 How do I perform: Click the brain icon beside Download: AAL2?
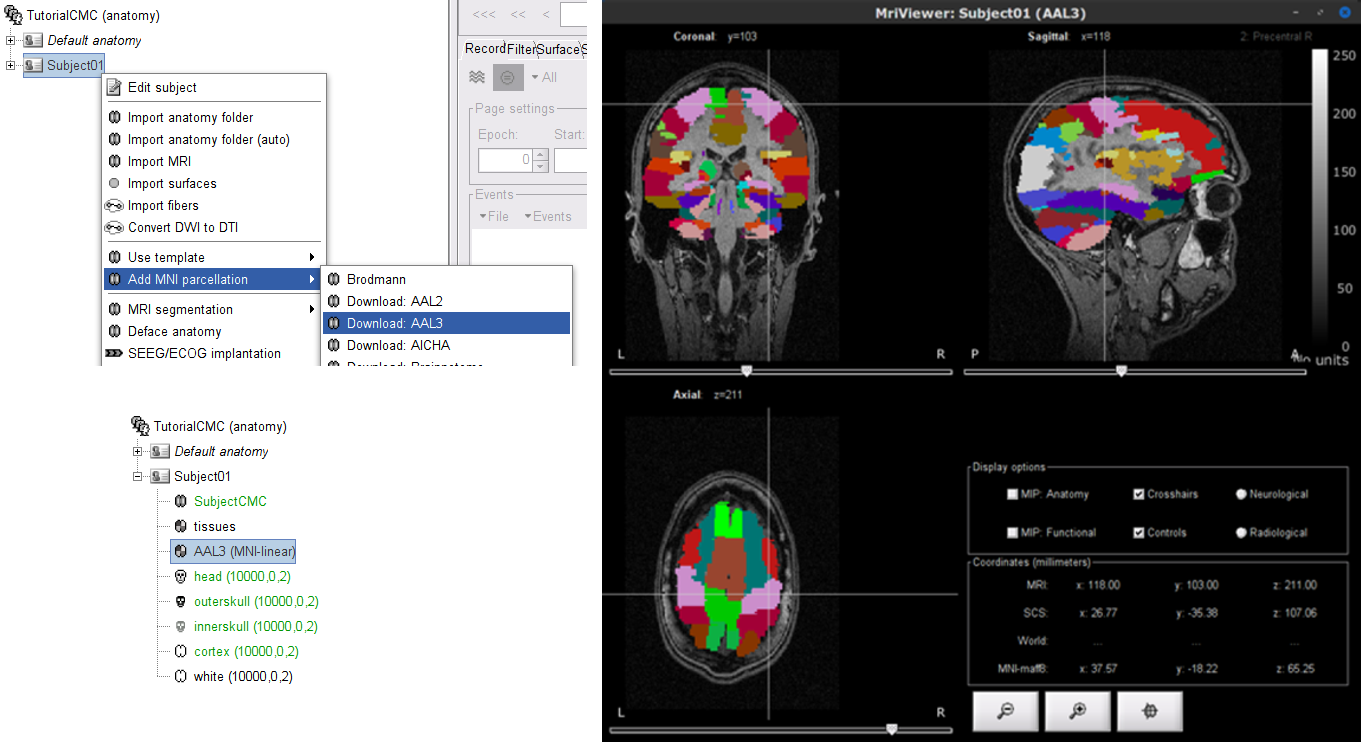pyautogui.click(x=333, y=301)
